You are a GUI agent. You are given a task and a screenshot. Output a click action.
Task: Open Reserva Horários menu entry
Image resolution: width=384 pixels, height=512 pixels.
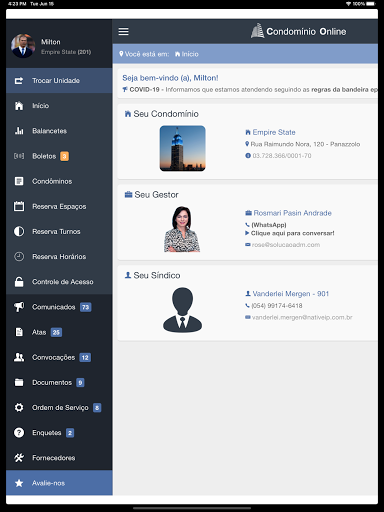click(x=59, y=256)
